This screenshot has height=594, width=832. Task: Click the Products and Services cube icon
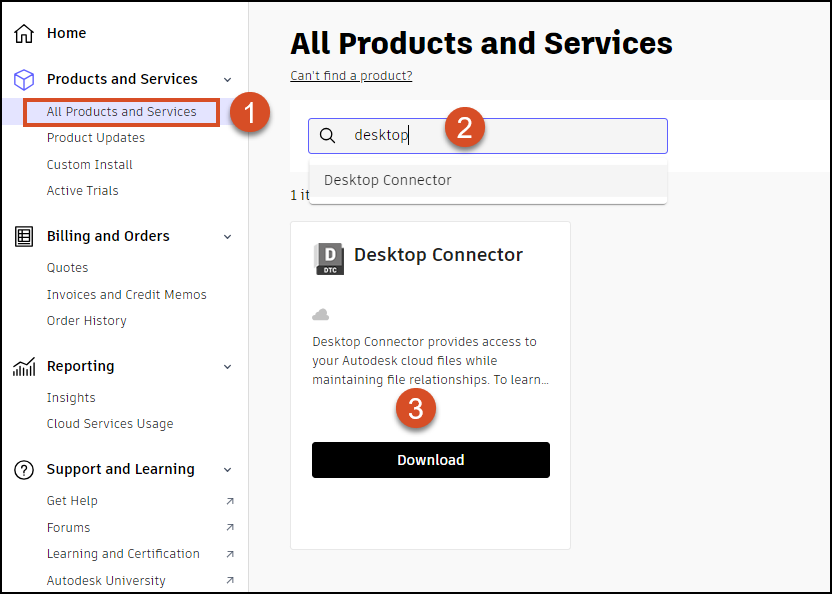(24, 80)
